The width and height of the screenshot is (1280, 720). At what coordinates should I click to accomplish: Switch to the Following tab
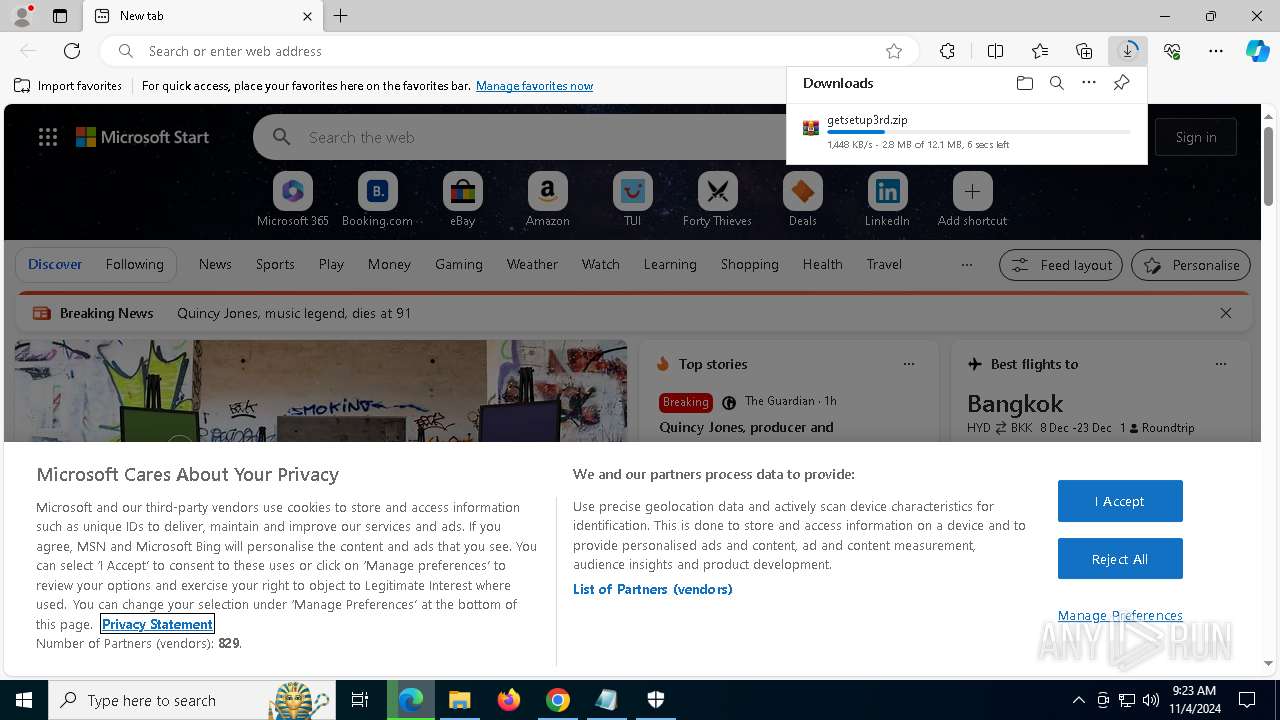pos(134,264)
